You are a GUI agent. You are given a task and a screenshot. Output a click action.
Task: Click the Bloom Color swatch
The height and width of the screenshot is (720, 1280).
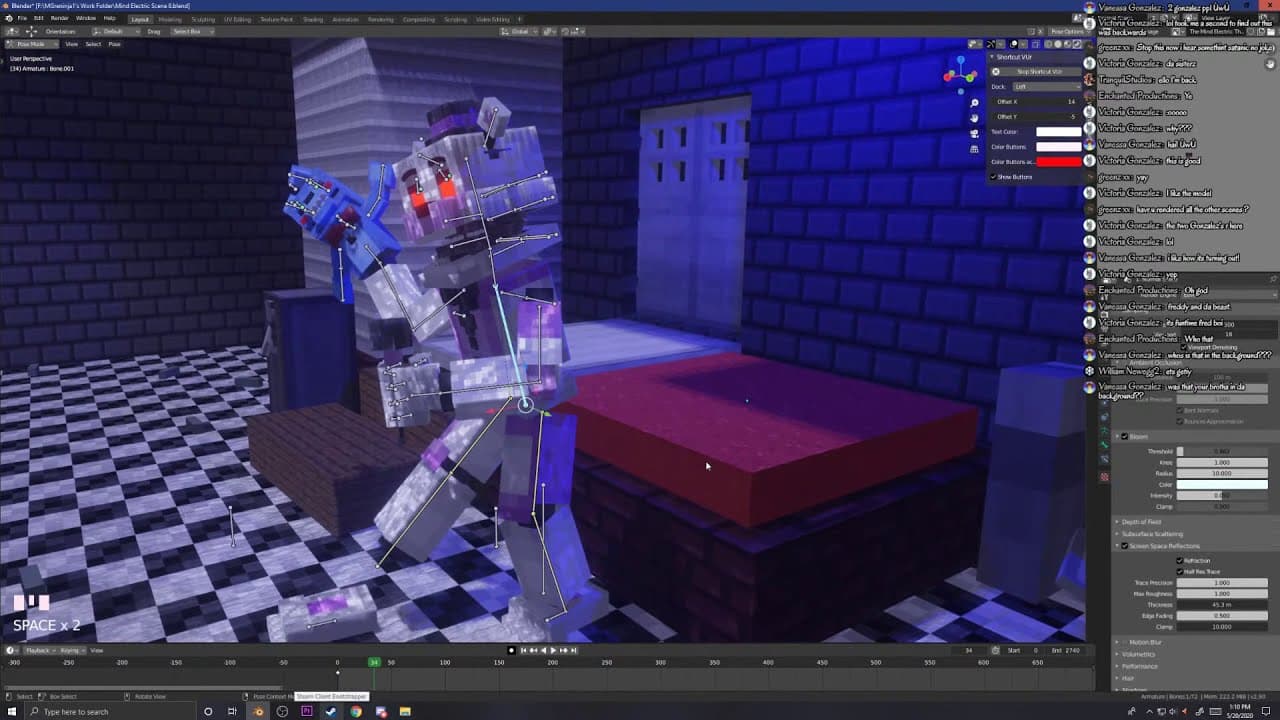point(1222,484)
